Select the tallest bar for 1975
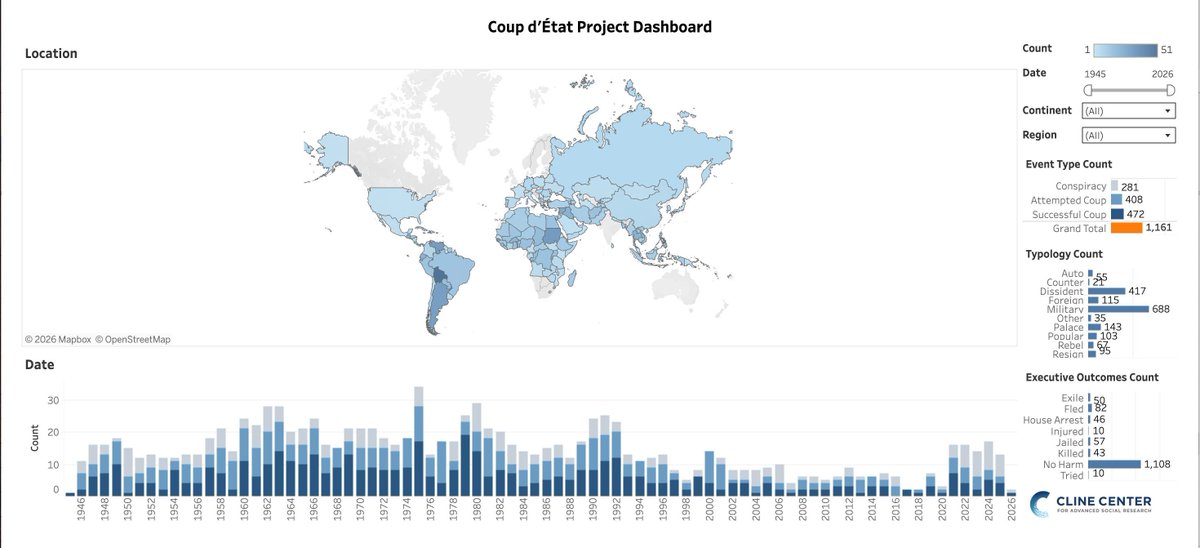The height and width of the screenshot is (548, 1200). (x=419, y=441)
